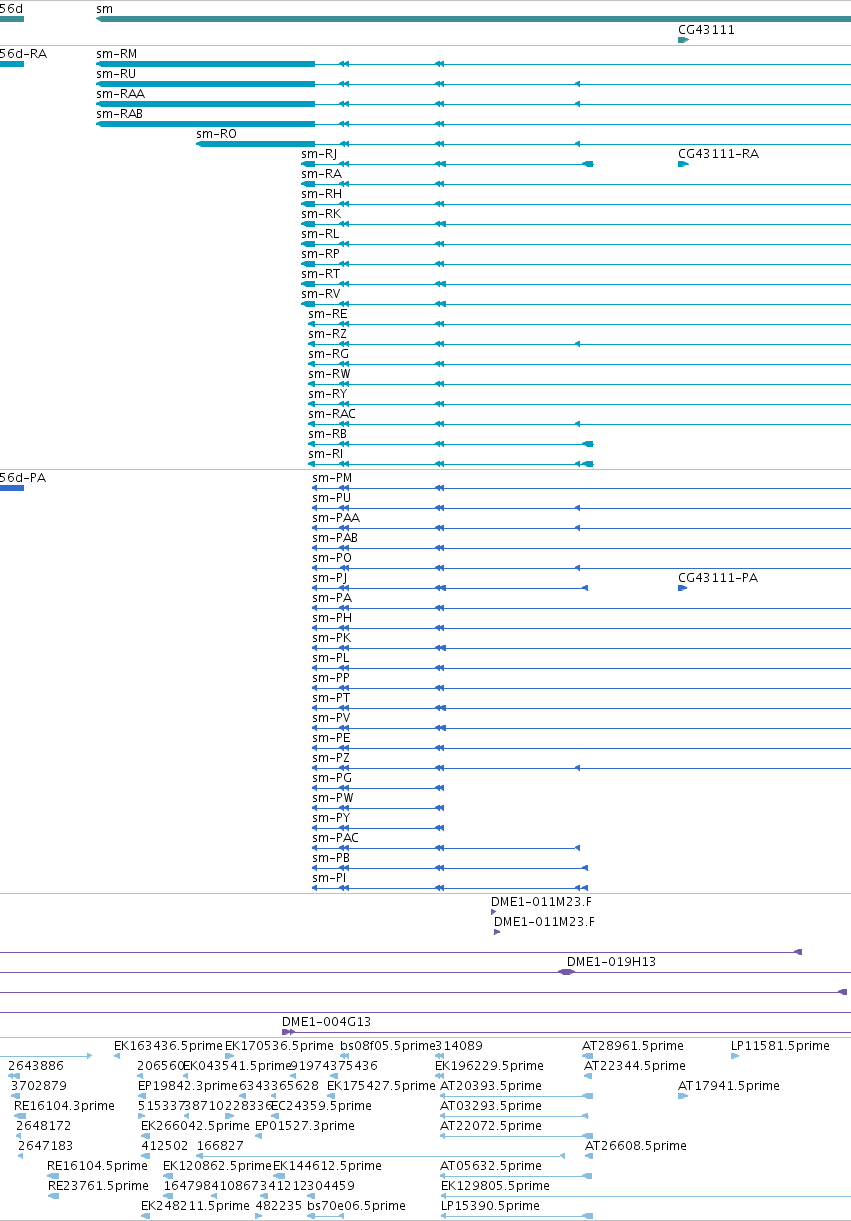Select the CG43111-PA protein label
The image size is (851, 1221).
pyautogui.click(x=718, y=578)
